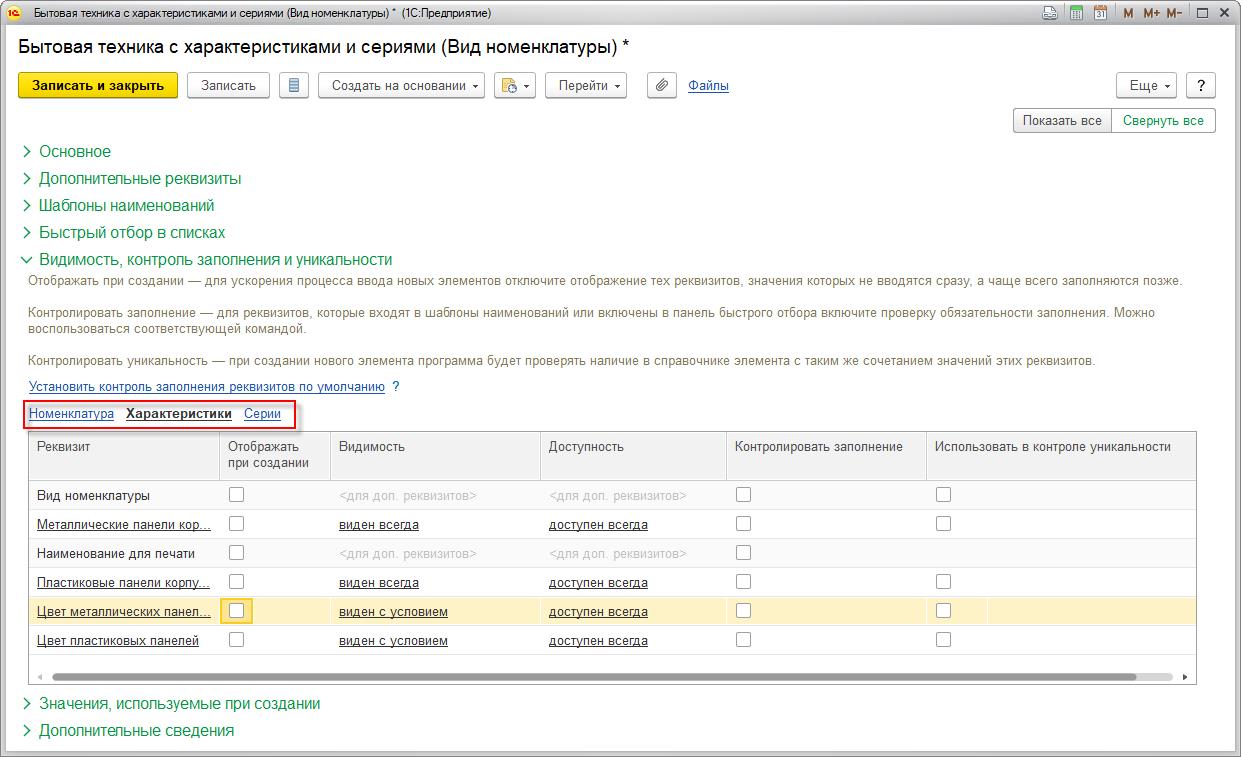Enable uniqueness control for Пластиковые панели корпуса
This screenshot has width=1241, height=757.
[943, 581]
